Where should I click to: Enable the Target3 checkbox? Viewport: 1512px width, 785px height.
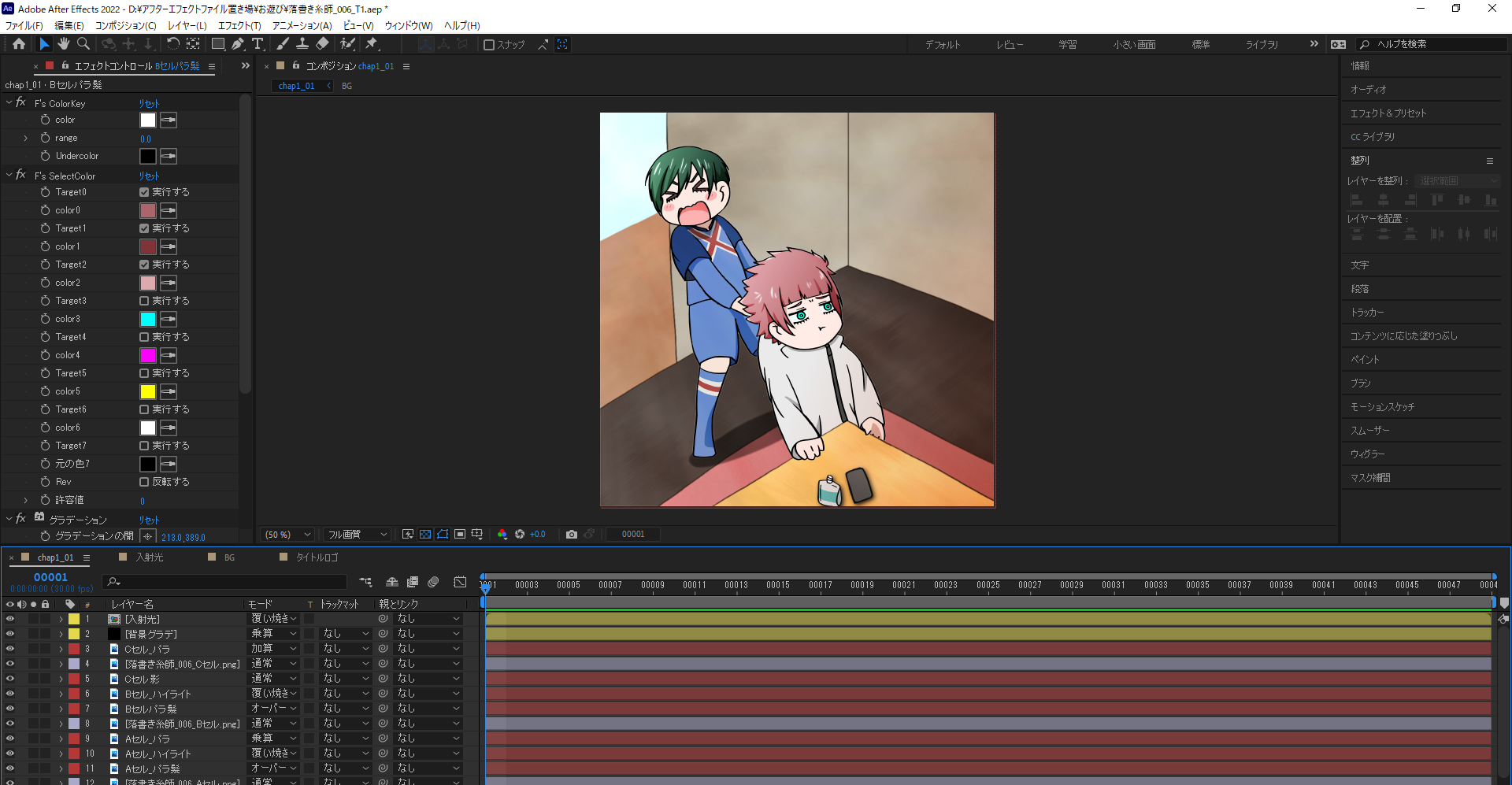(x=144, y=301)
